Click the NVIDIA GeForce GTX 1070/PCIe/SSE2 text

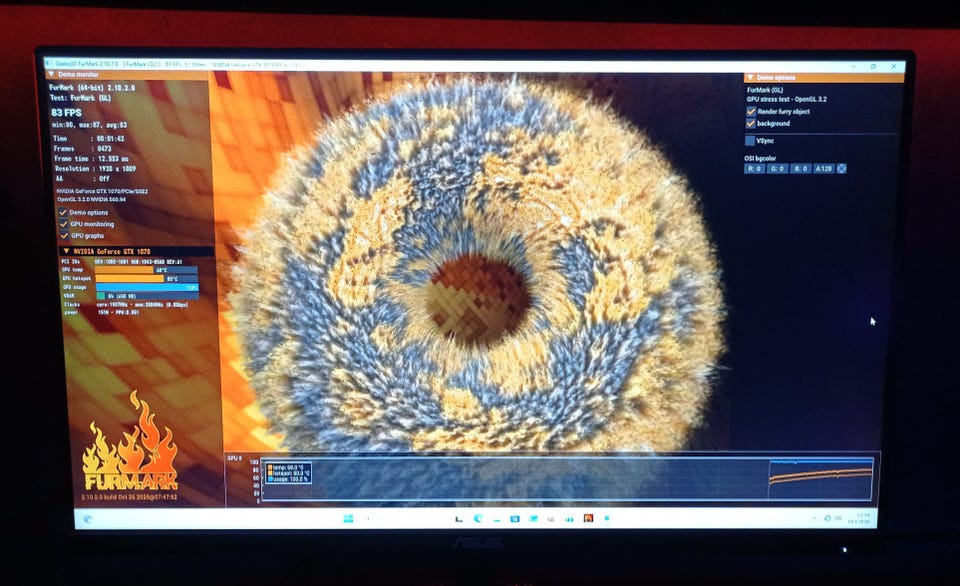coord(102,192)
